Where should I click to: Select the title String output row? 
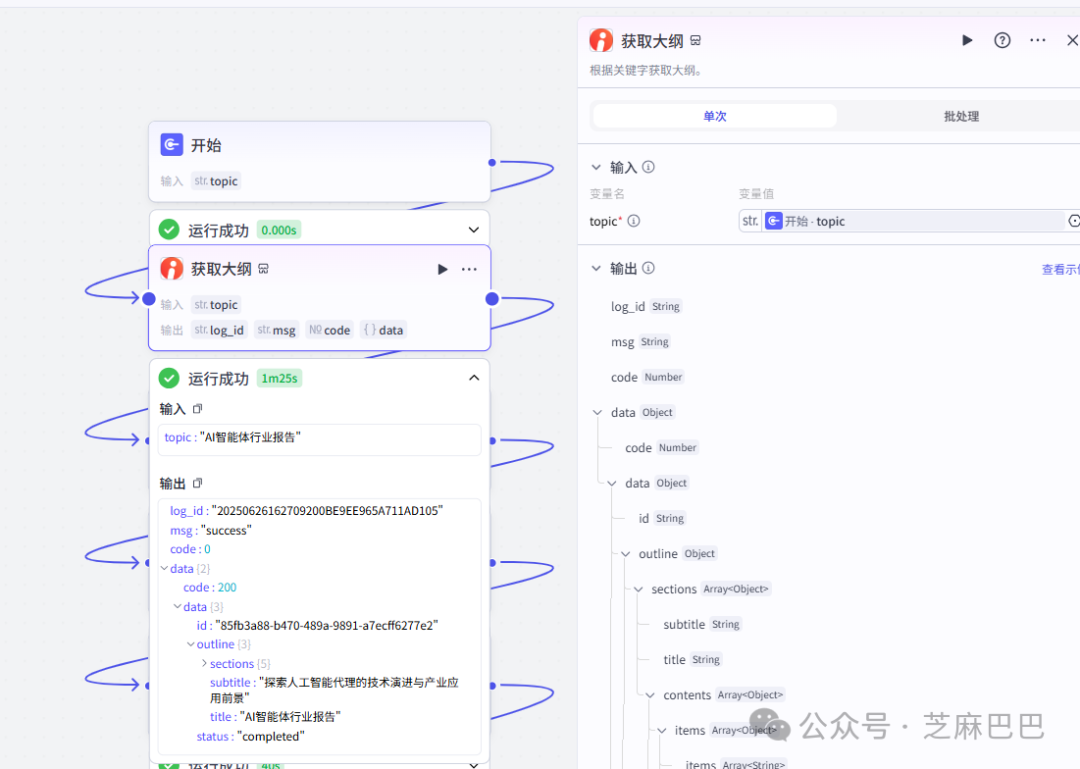692,659
